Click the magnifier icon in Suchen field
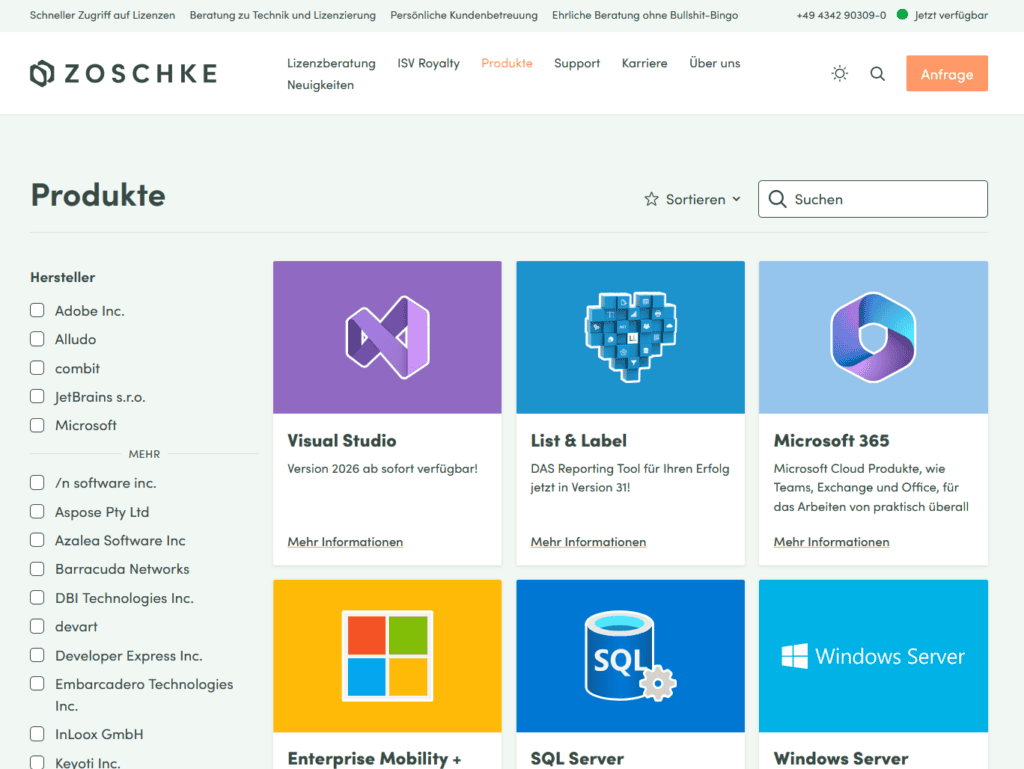 click(777, 199)
